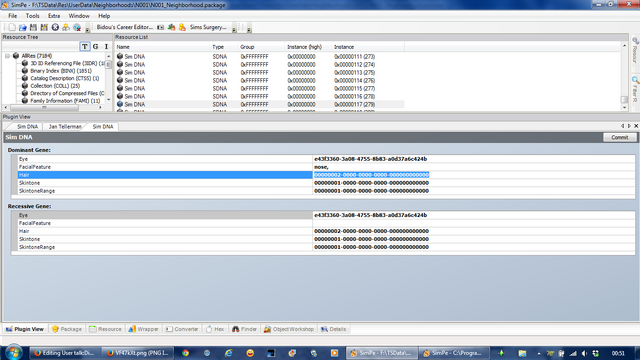
Task: Toggle the T type view in Resource Tree
Action: pos(84,47)
